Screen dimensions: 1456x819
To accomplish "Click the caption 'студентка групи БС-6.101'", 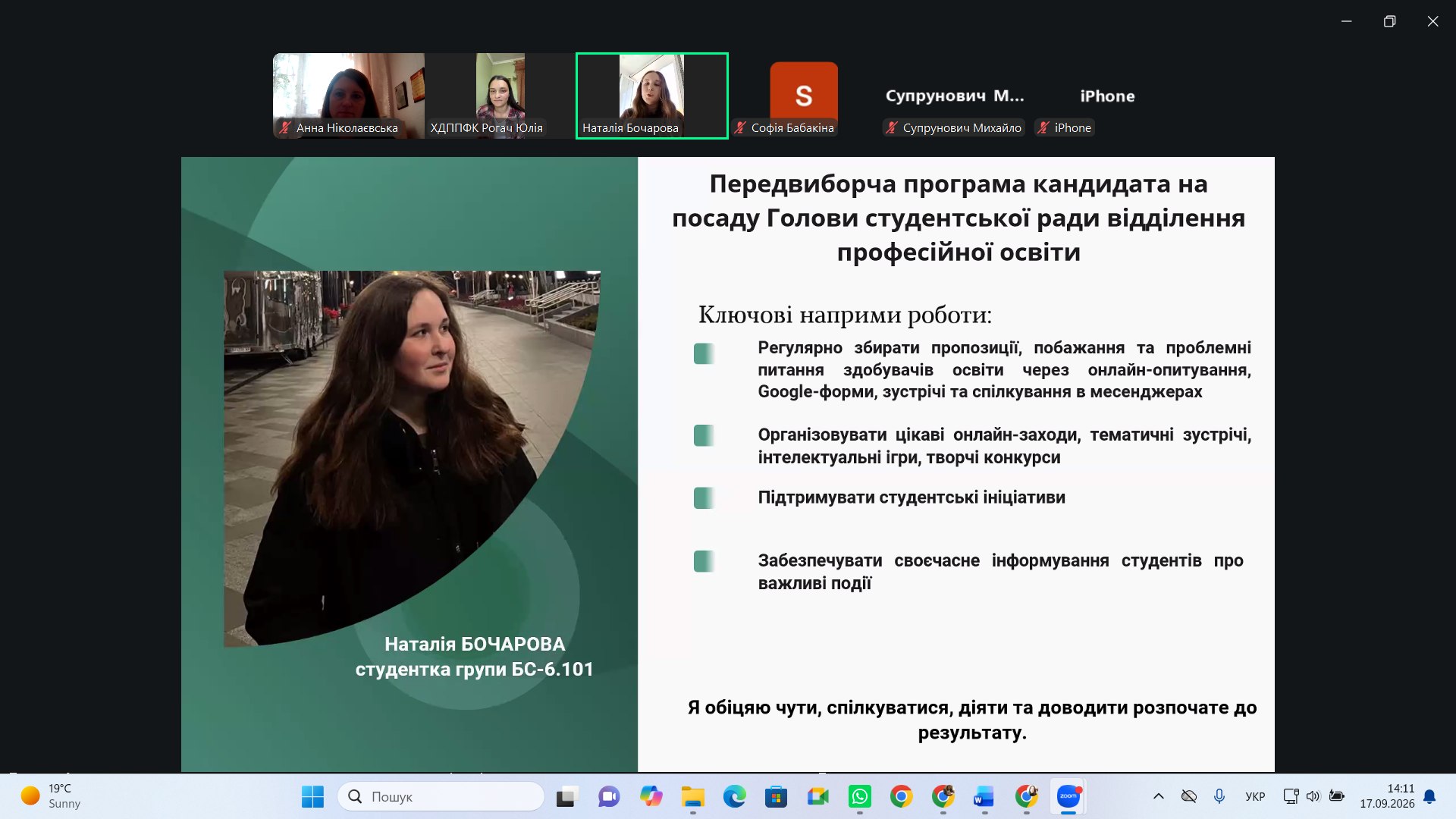I will pos(475,669).
